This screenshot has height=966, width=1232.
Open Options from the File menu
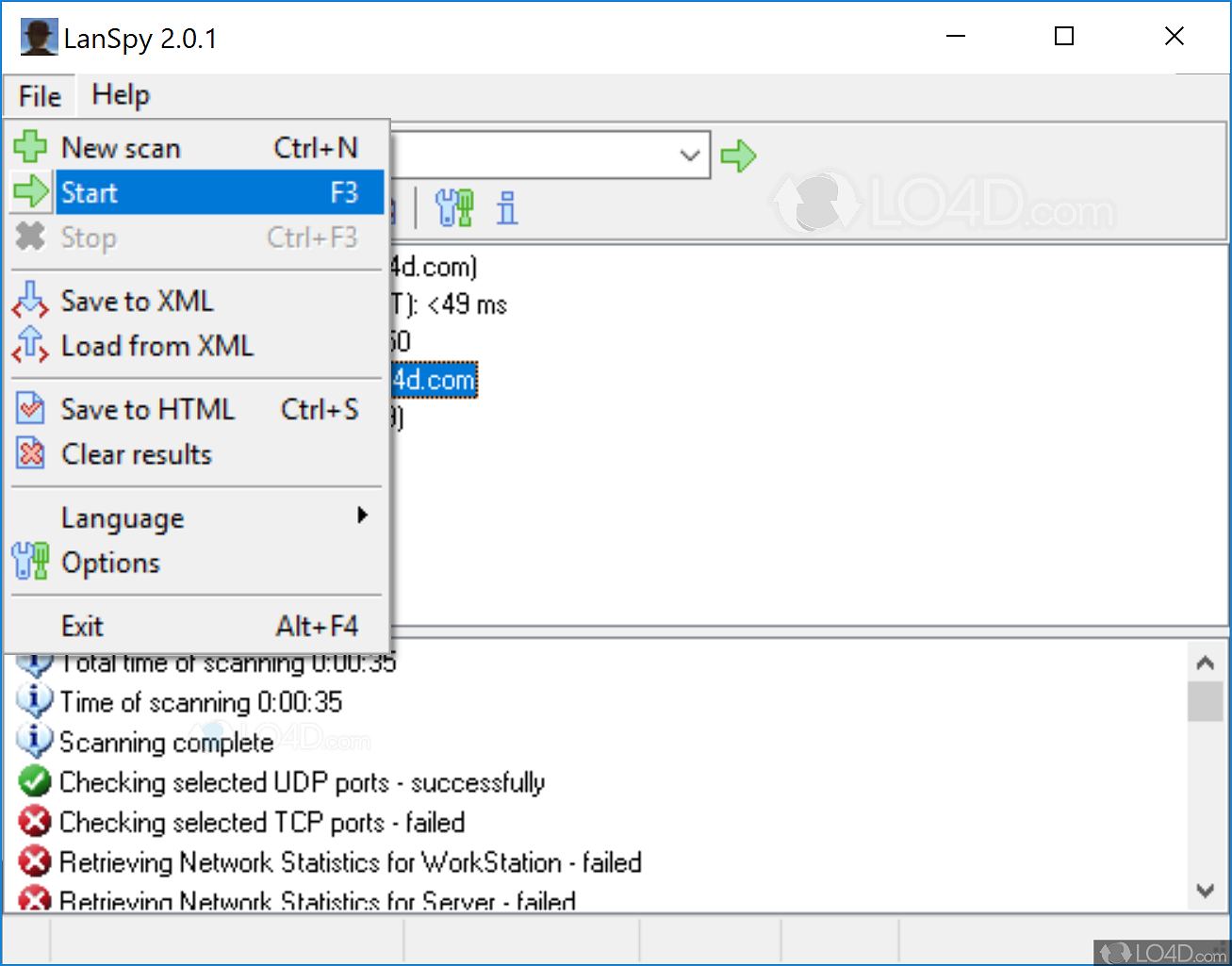click(x=198, y=563)
